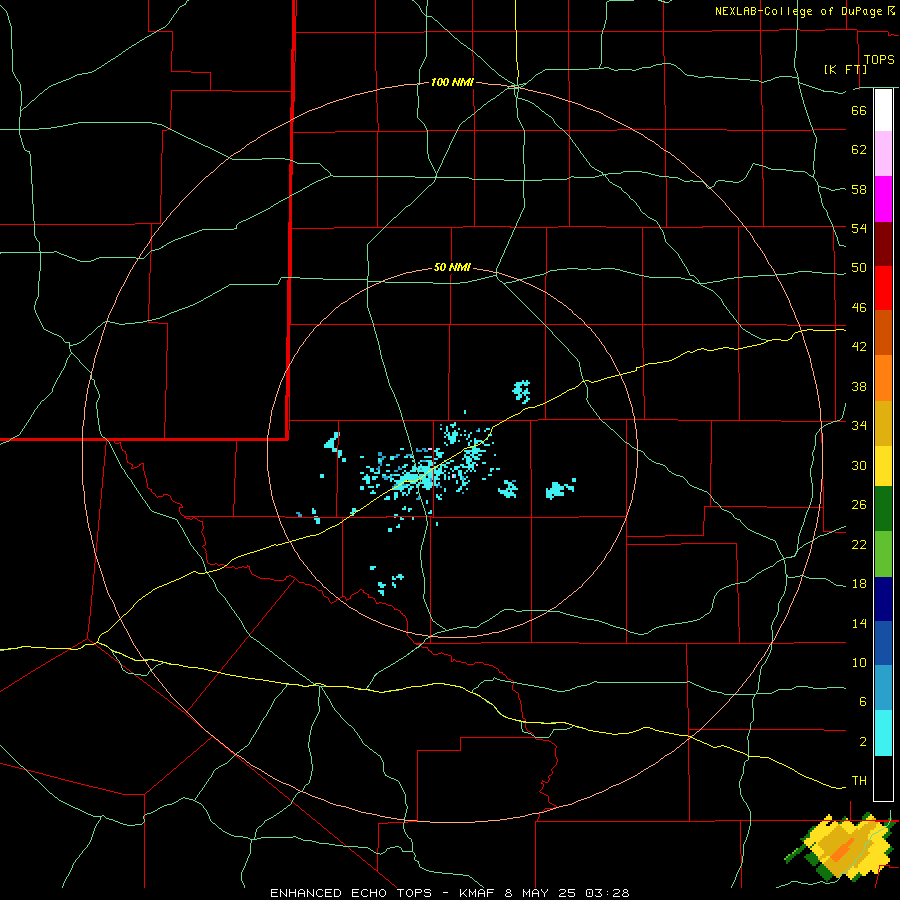Viewport: 900px width, 900px height.
Task: Click the ENHANCED ECHO TOPS product title
Action: tap(351, 893)
